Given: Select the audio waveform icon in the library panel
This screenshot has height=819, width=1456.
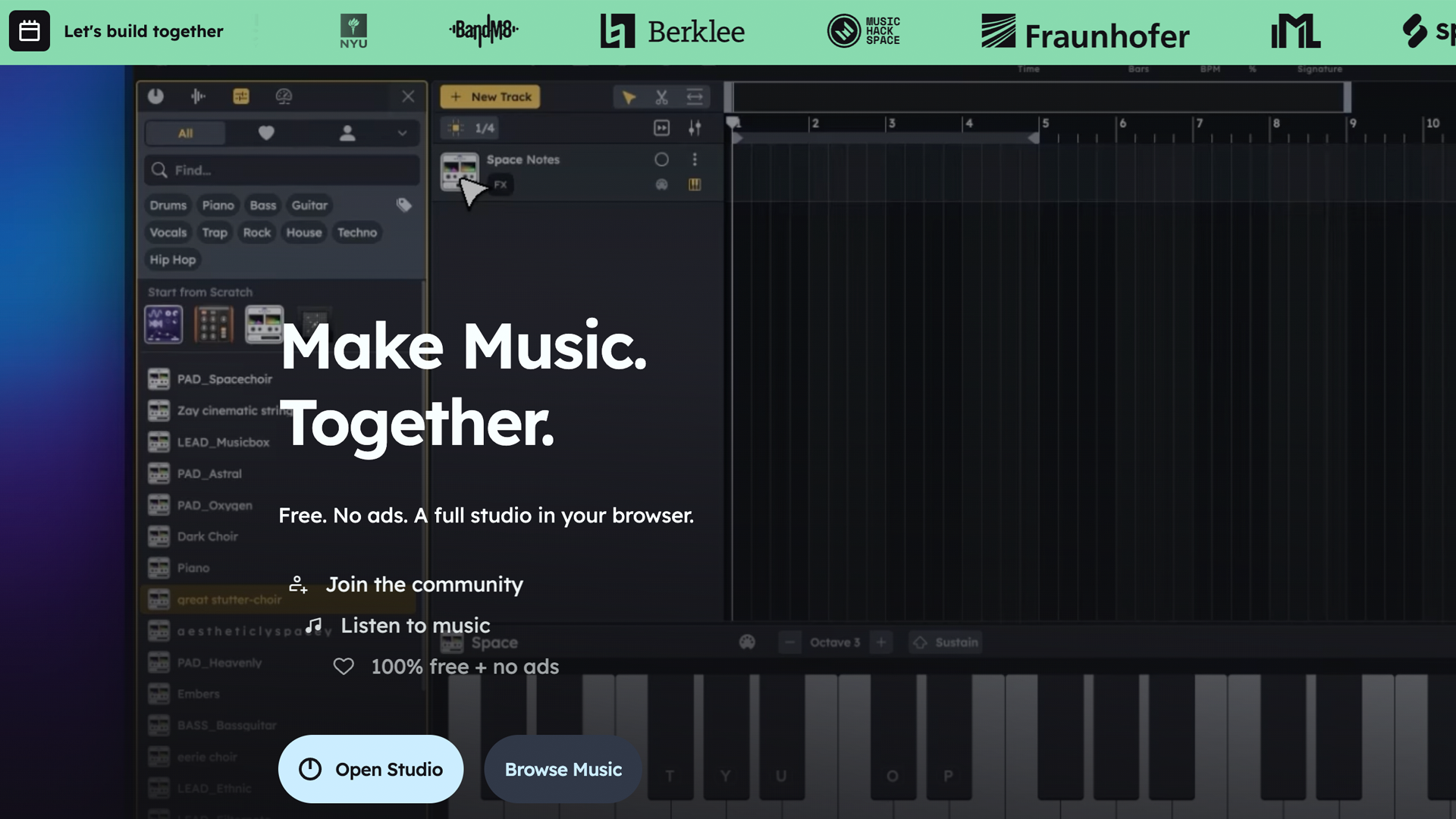Looking at the screenshot, I should [198, 96].
